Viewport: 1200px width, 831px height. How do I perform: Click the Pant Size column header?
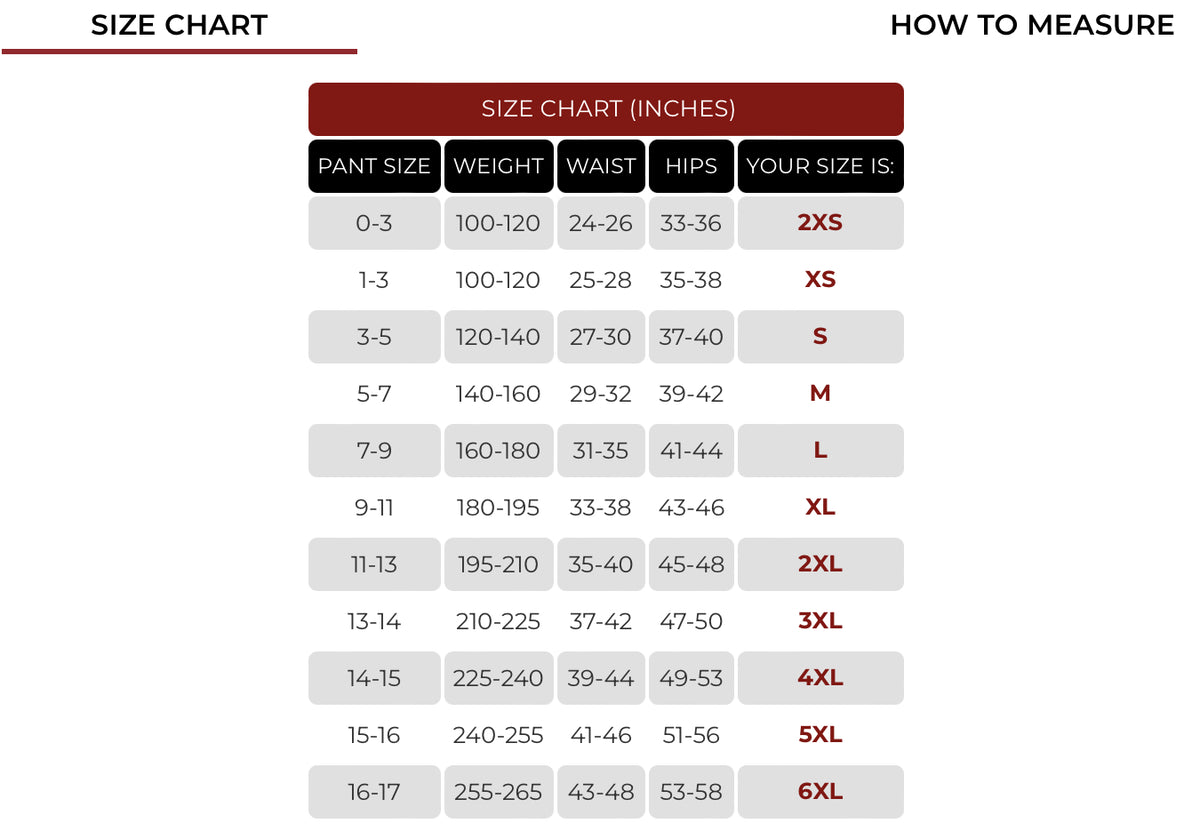(x=374, y=166)
